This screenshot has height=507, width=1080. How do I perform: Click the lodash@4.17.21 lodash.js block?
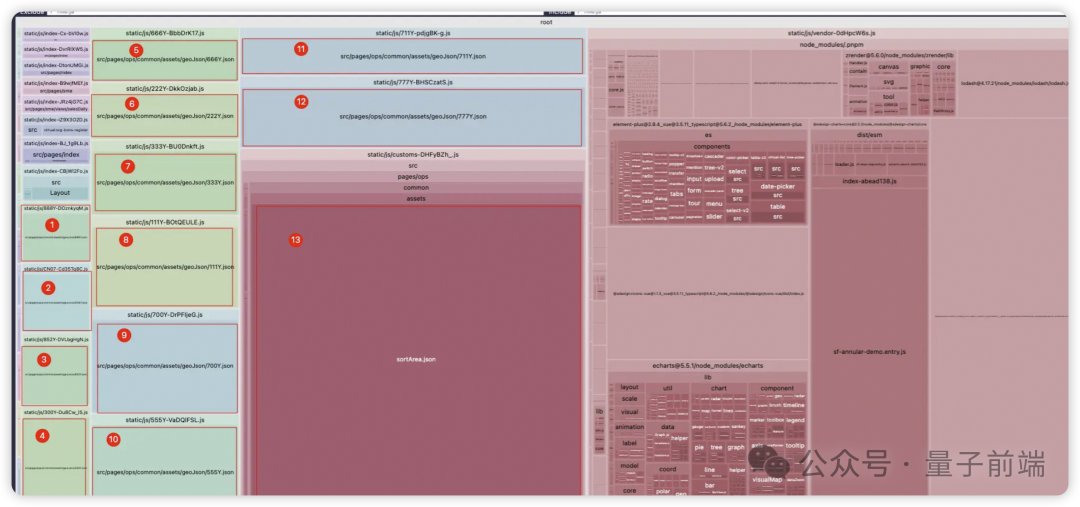pyautogui.click(x=1012, y=83)
